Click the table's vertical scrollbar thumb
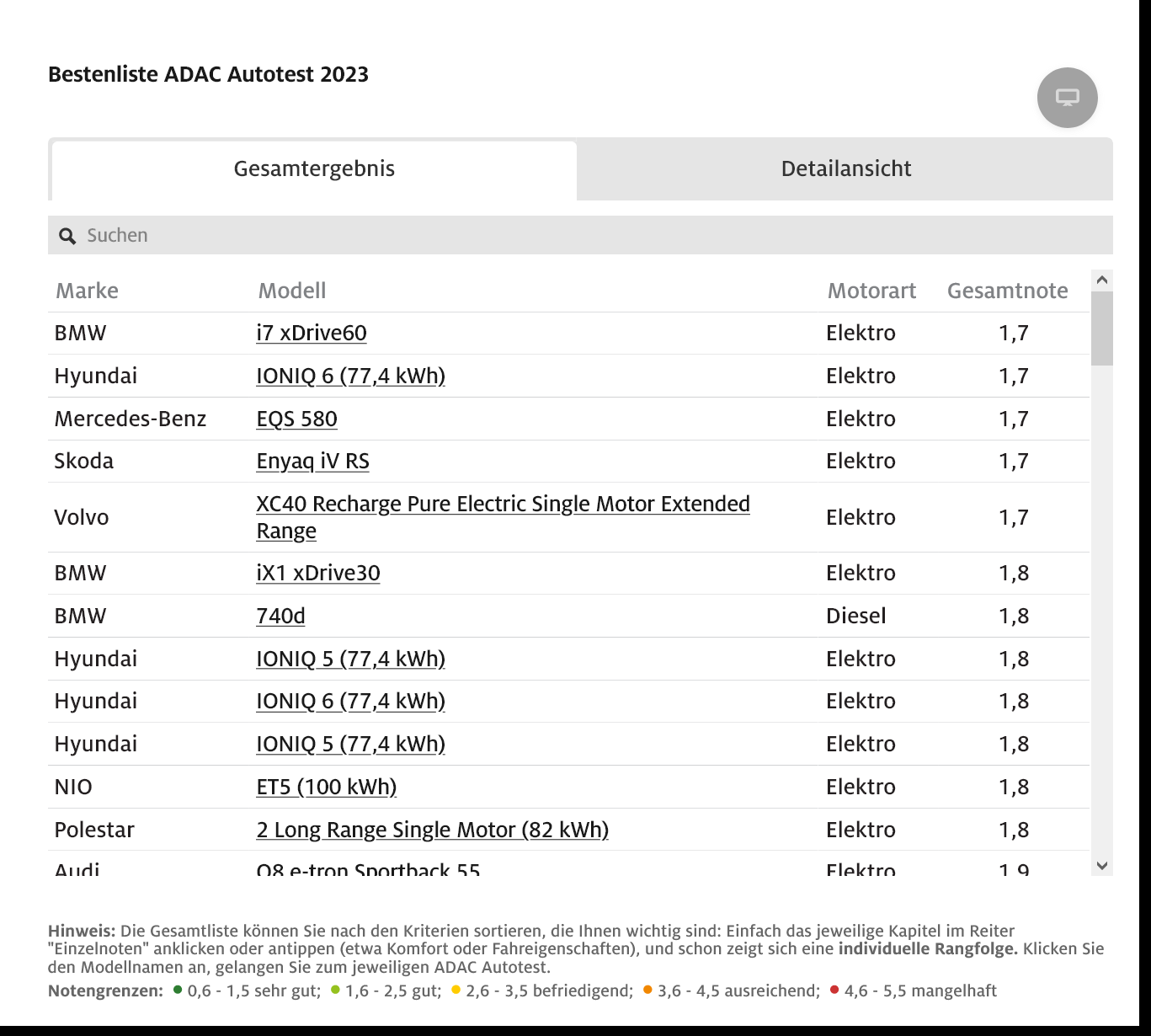The width and height of the screenshot is (1151, 1036). point(1101,328)
